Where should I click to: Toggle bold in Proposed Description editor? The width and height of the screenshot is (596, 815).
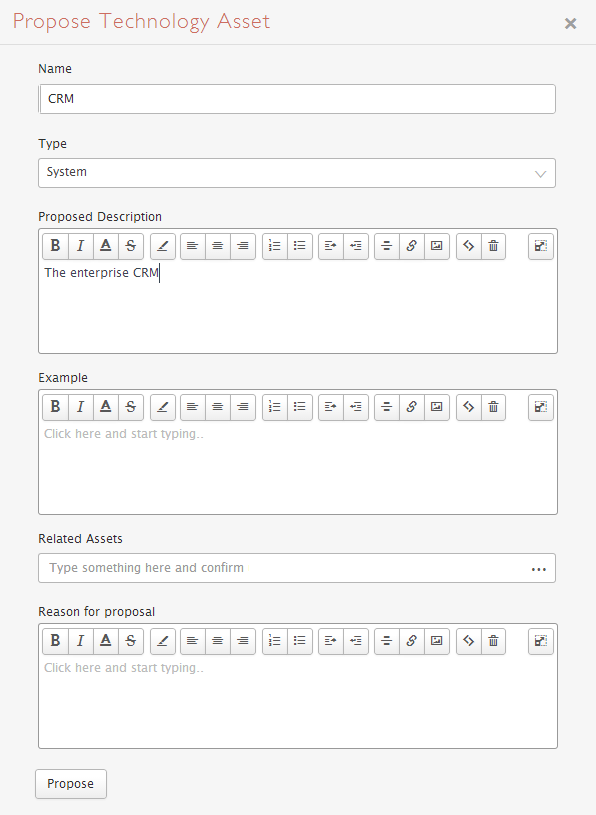click(56, 246)
